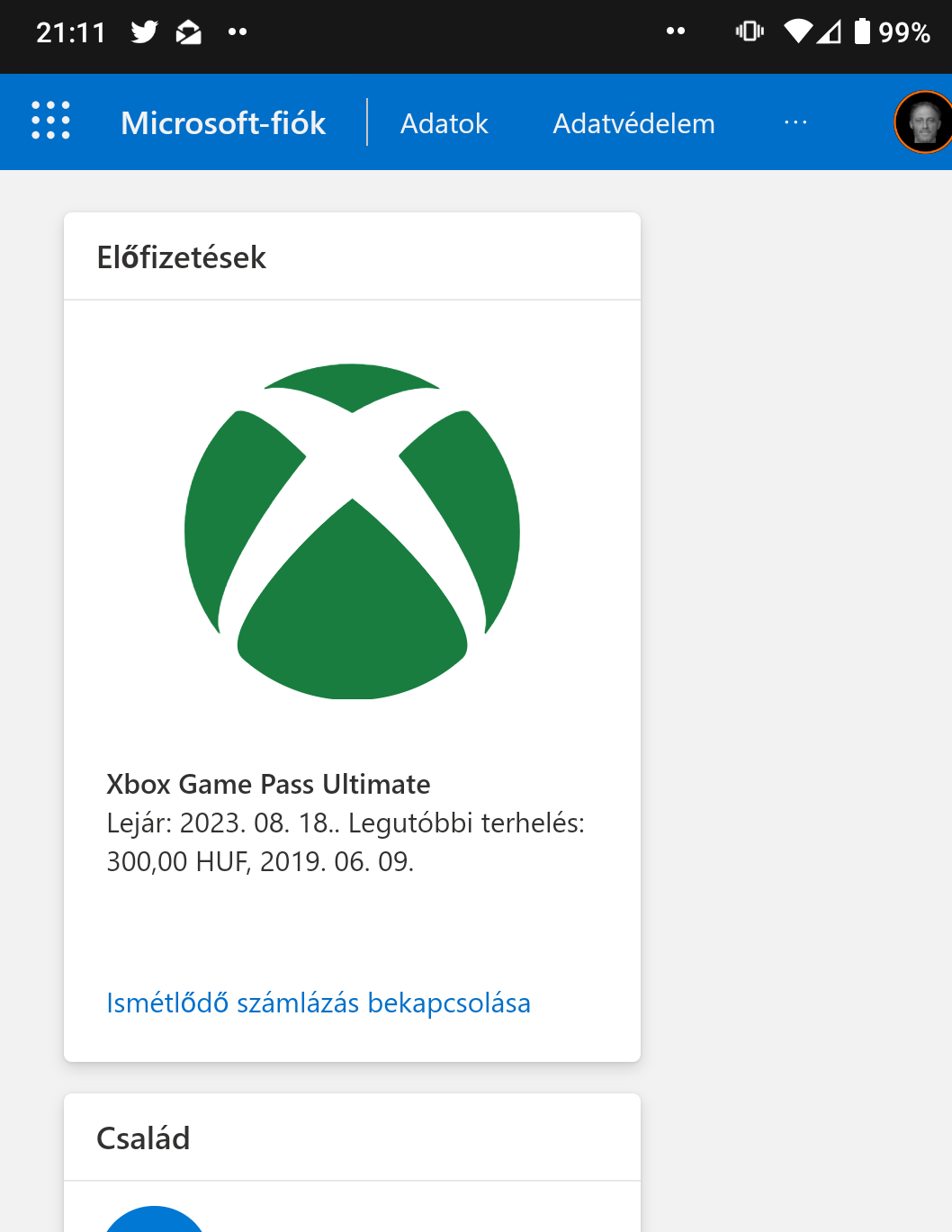
Task: Click the 300,00 HUF charge text
Action: 177,861
